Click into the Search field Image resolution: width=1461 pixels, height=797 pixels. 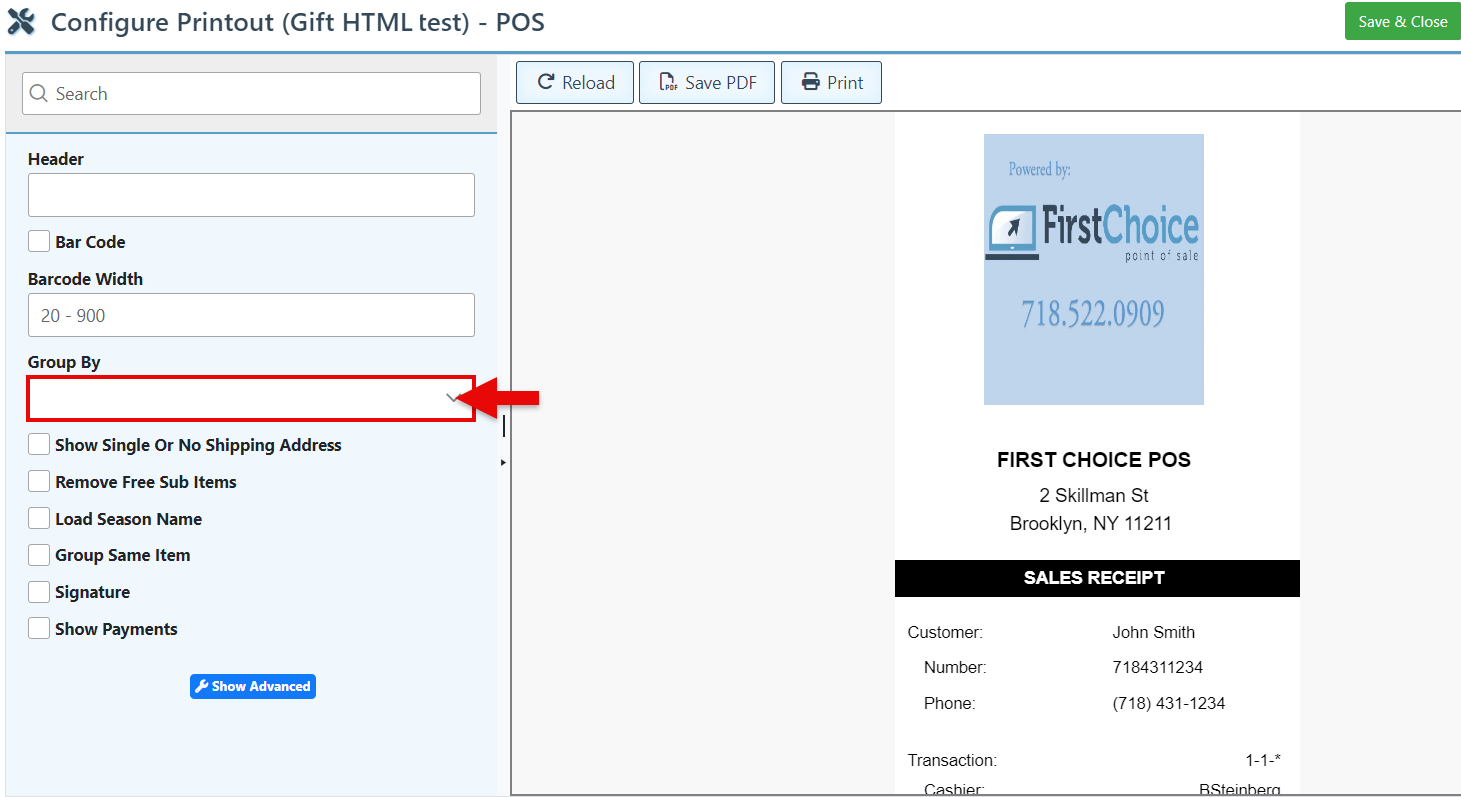click(260, 94)
